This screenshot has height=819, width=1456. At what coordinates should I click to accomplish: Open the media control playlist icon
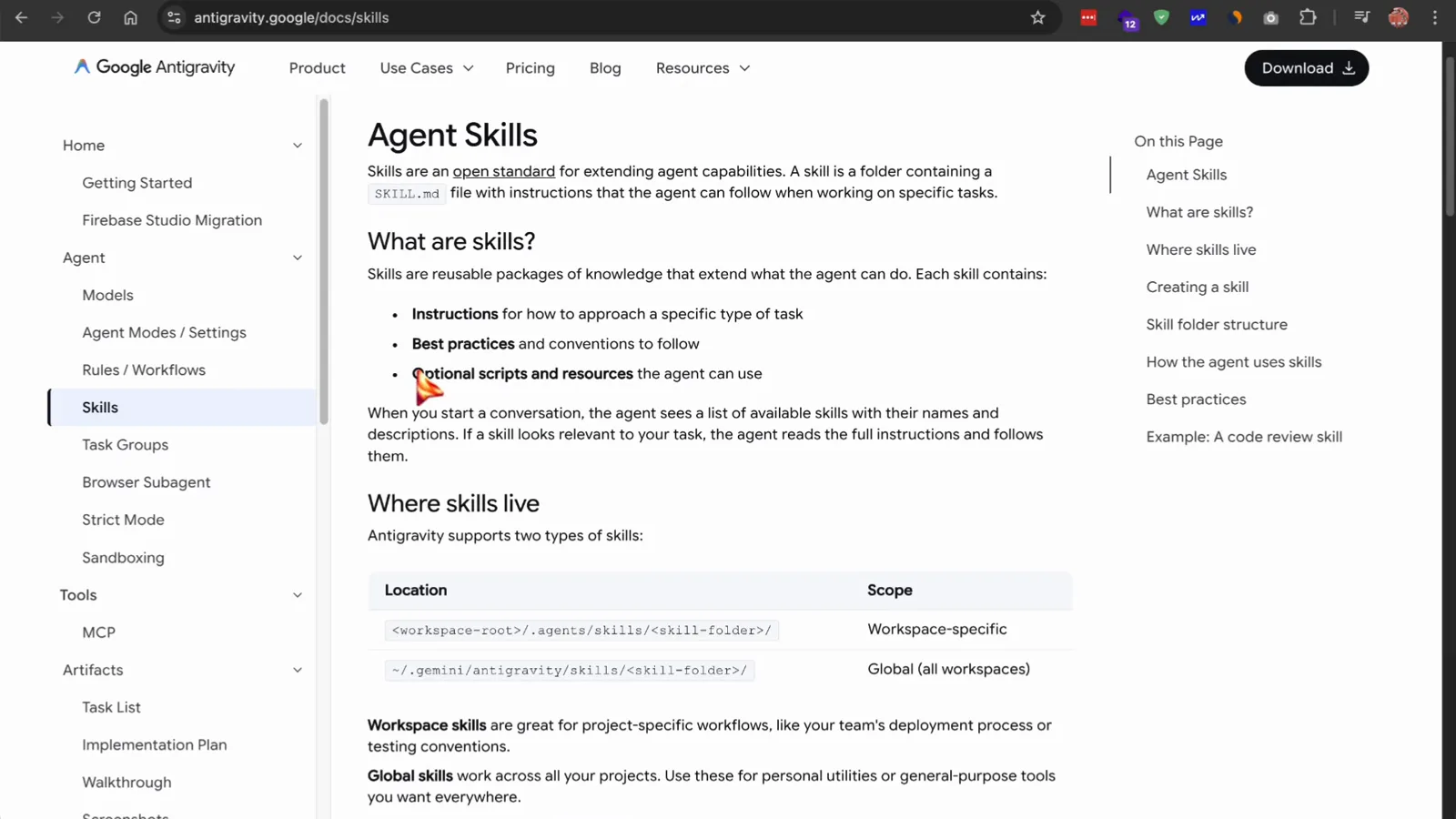click(x=1361, y=17)
